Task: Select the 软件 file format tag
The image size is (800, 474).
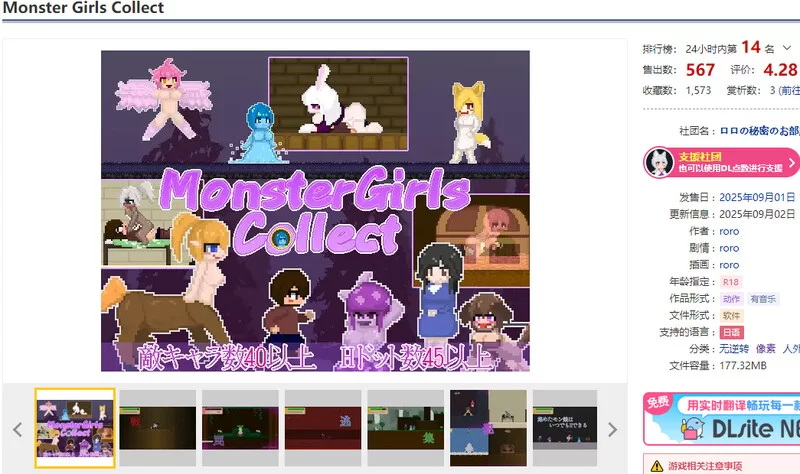Action: pyautogui.click(x=731, y=316)
